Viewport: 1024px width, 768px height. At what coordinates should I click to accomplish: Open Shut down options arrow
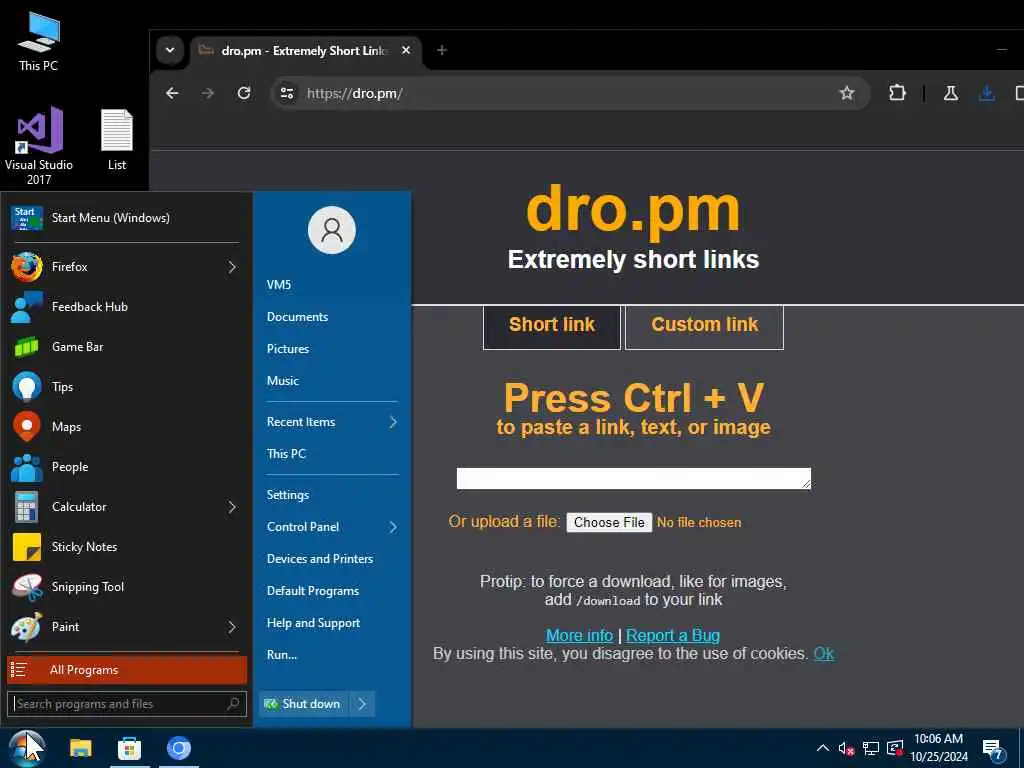(362, 704)
